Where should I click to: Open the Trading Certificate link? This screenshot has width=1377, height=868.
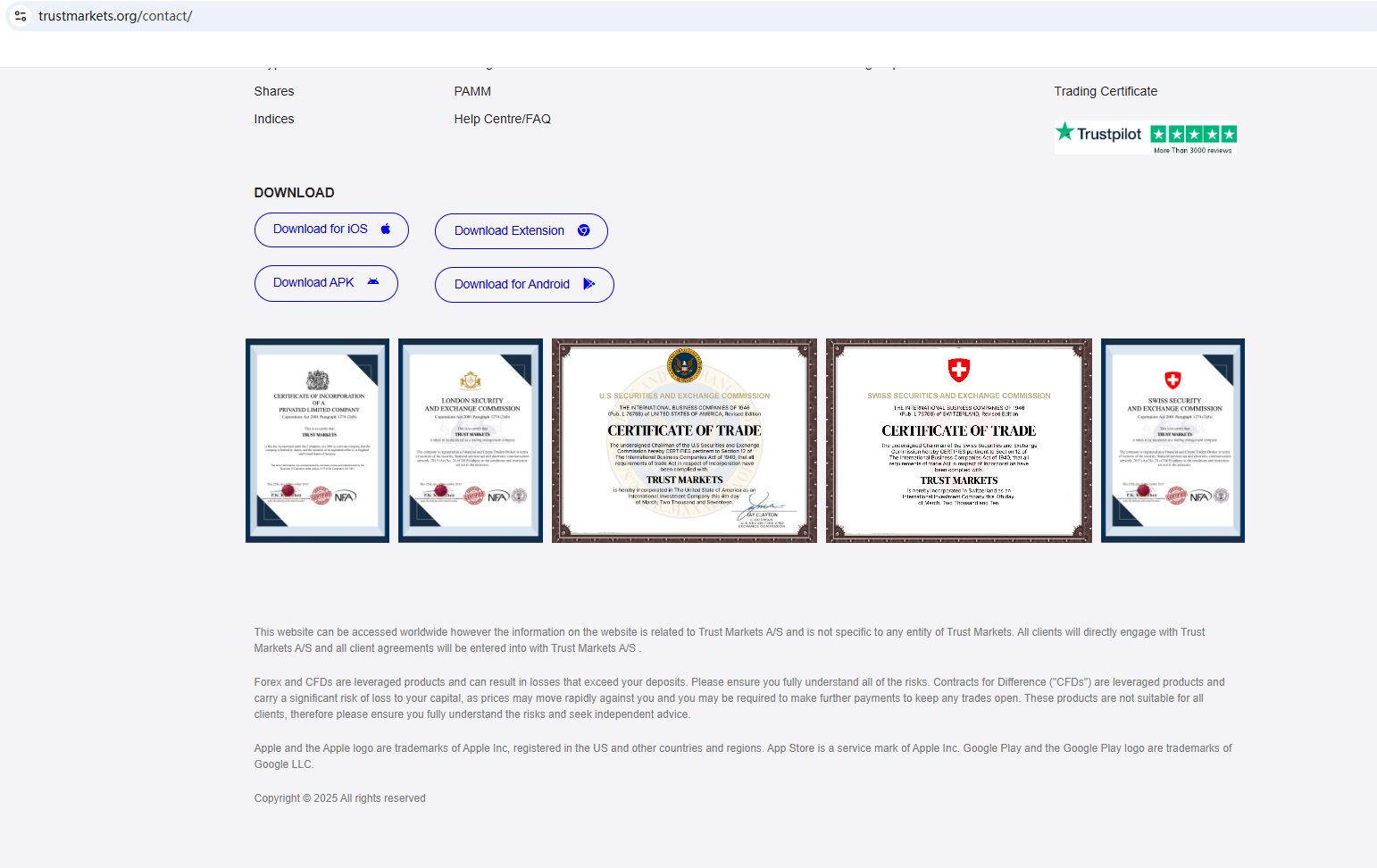[1106, 91]
